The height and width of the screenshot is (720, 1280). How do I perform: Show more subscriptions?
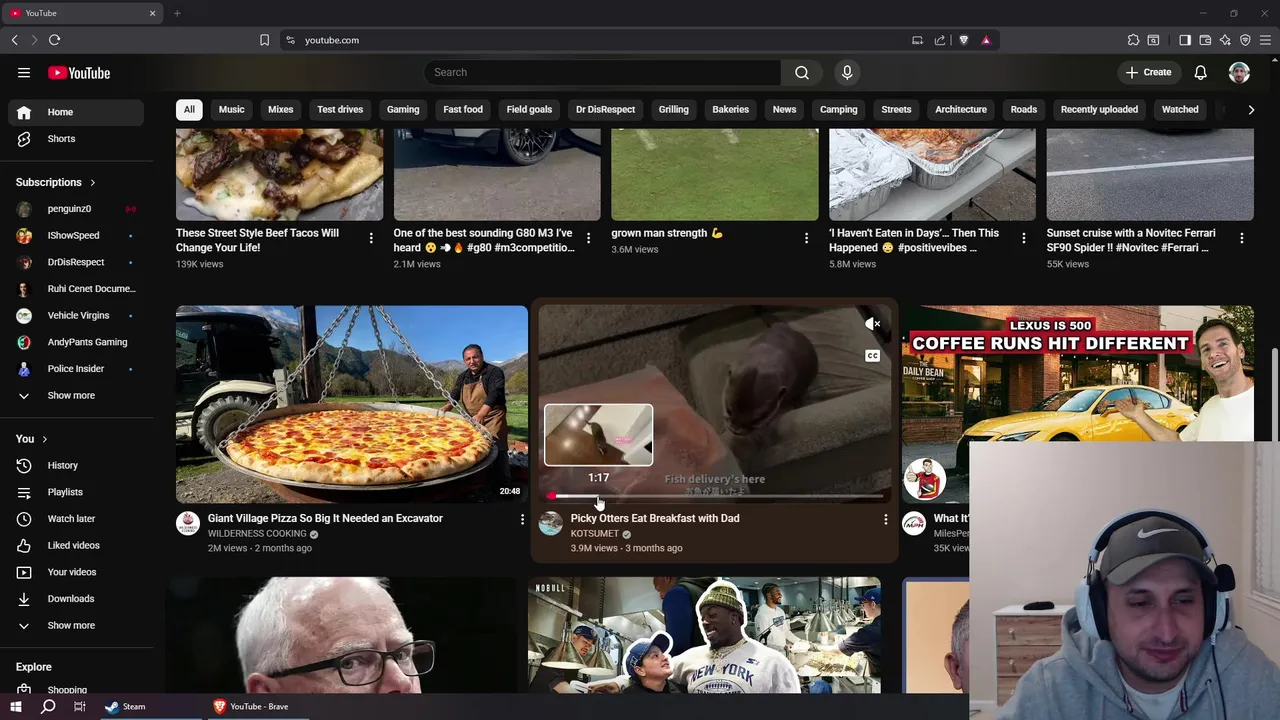[76, 395]
